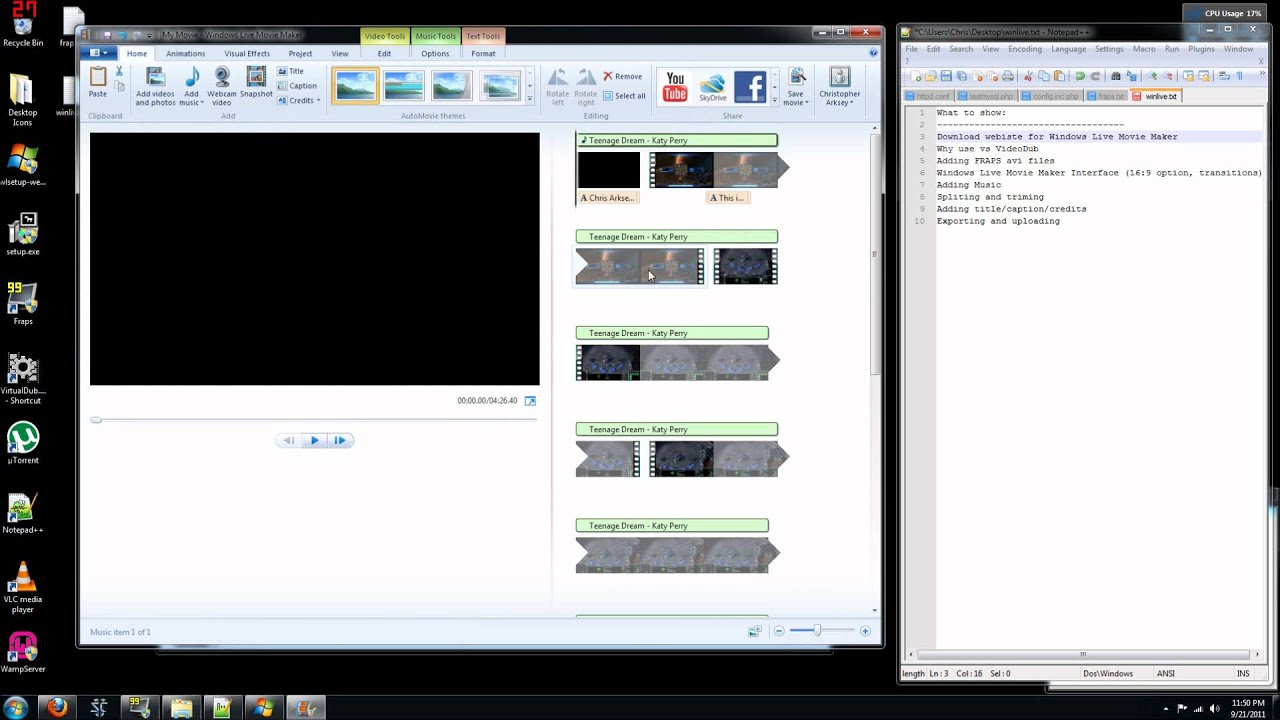Remove the selected item
Screen dimensions: 1280x720
(623, 76)
